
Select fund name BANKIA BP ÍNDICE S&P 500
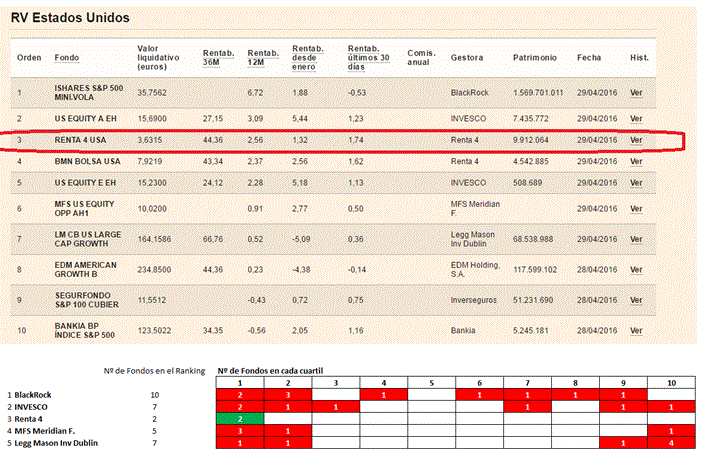click(x=84, y=330)
